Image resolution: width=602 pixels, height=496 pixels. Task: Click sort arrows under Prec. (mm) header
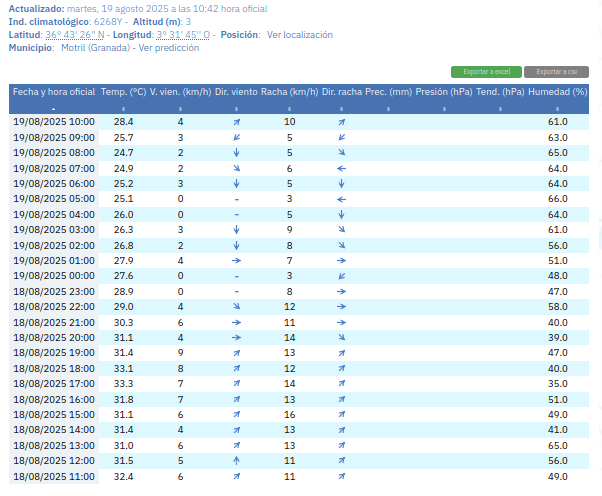click(x=388, y=107)
